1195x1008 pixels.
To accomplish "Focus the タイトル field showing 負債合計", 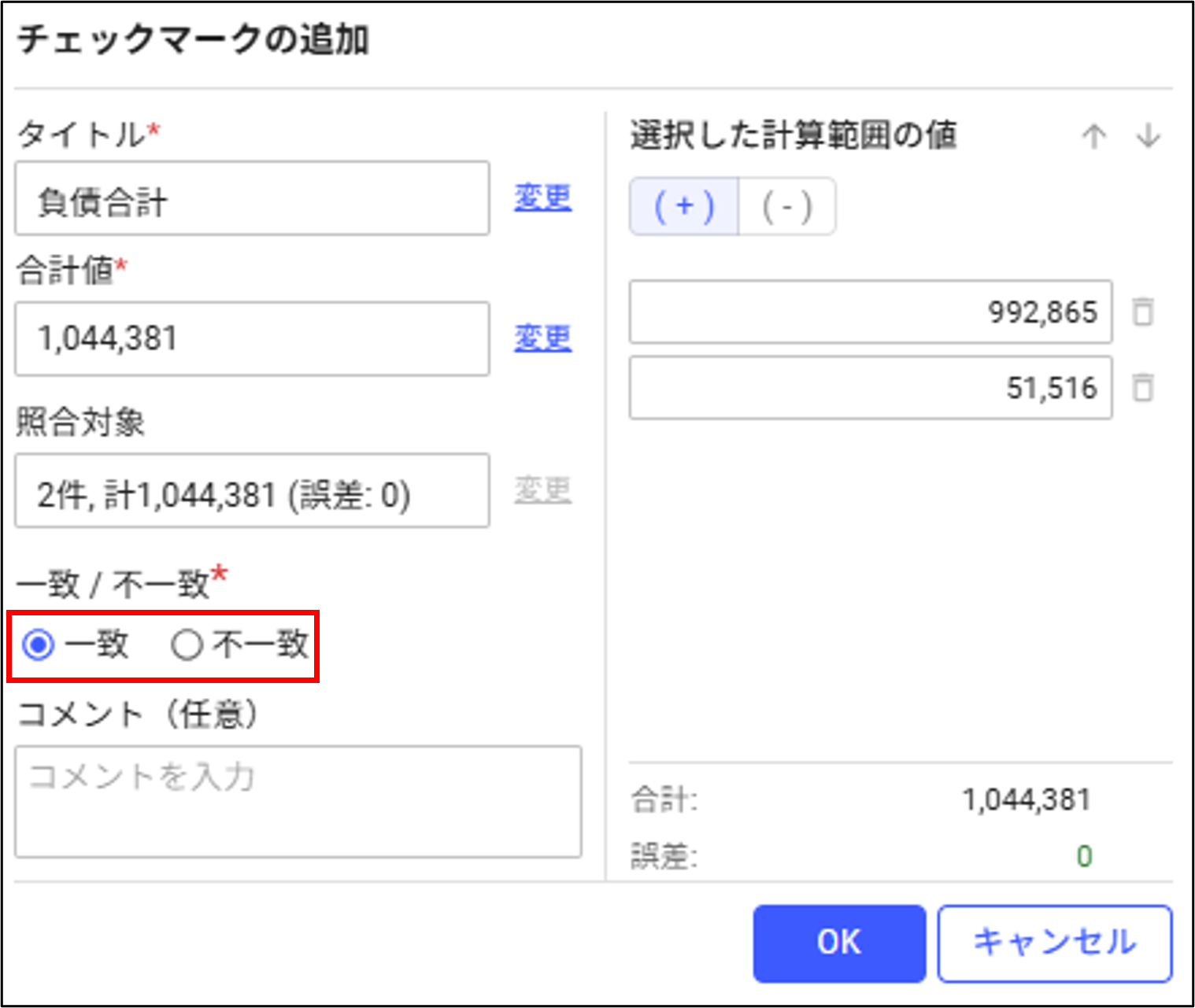I will 252,198.
